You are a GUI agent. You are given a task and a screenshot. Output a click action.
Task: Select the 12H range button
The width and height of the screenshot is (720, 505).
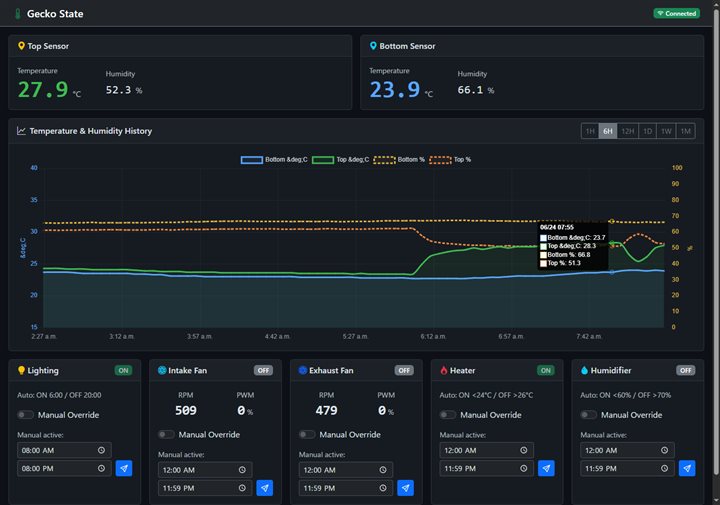coord(628,131)
